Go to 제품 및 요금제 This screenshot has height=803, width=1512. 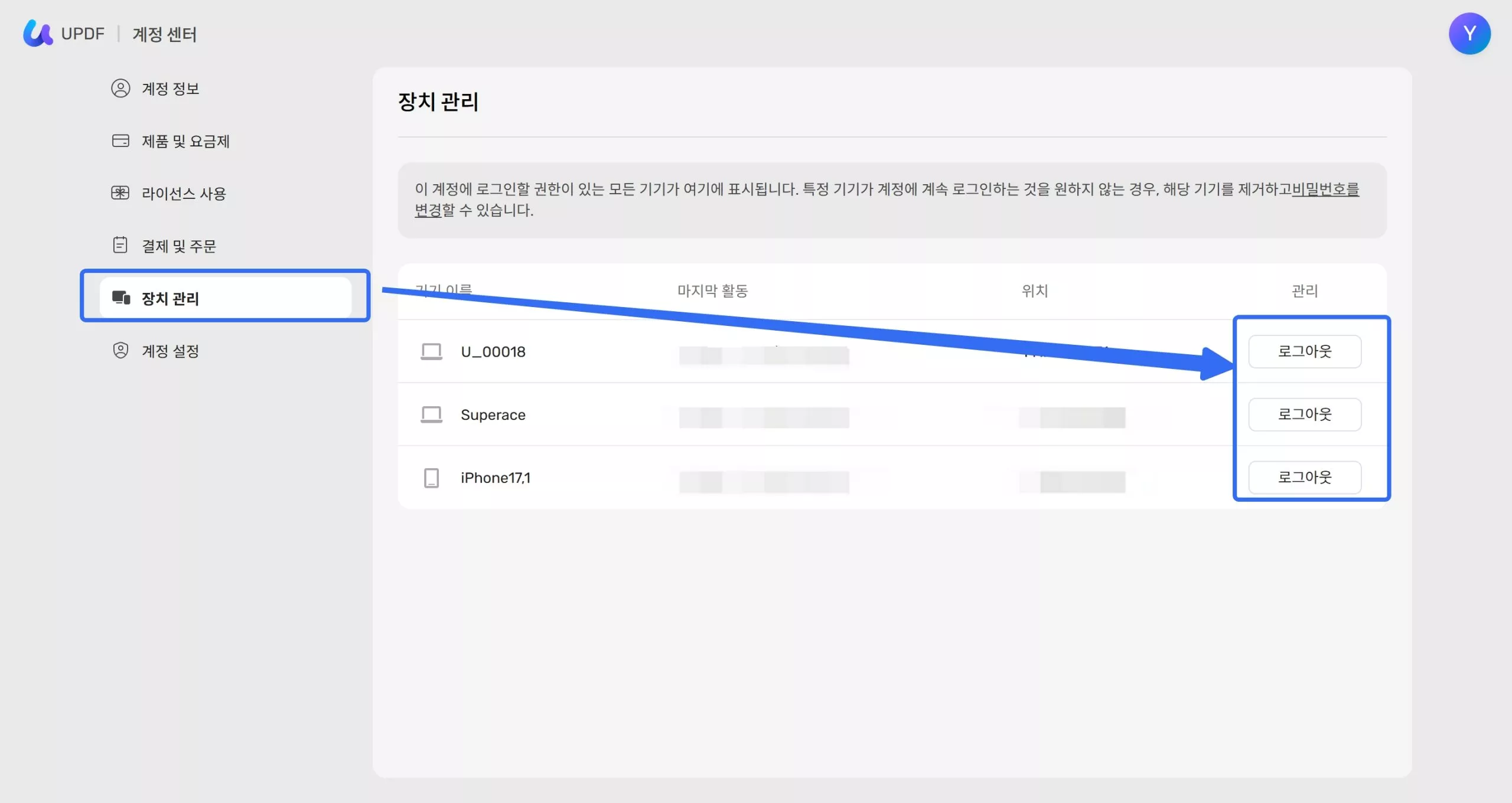224,141
